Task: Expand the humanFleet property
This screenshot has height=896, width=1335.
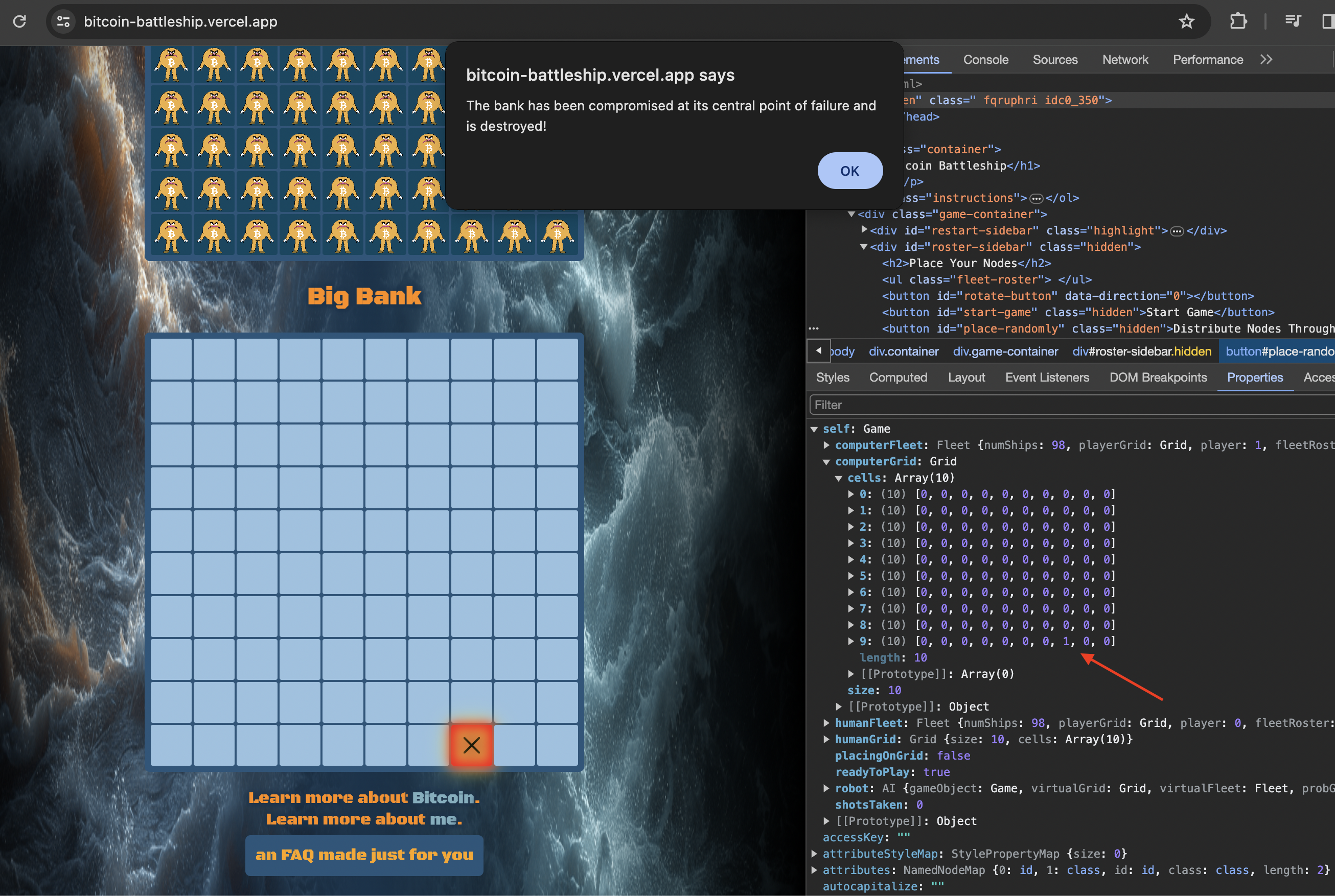Action: point(826,723)
